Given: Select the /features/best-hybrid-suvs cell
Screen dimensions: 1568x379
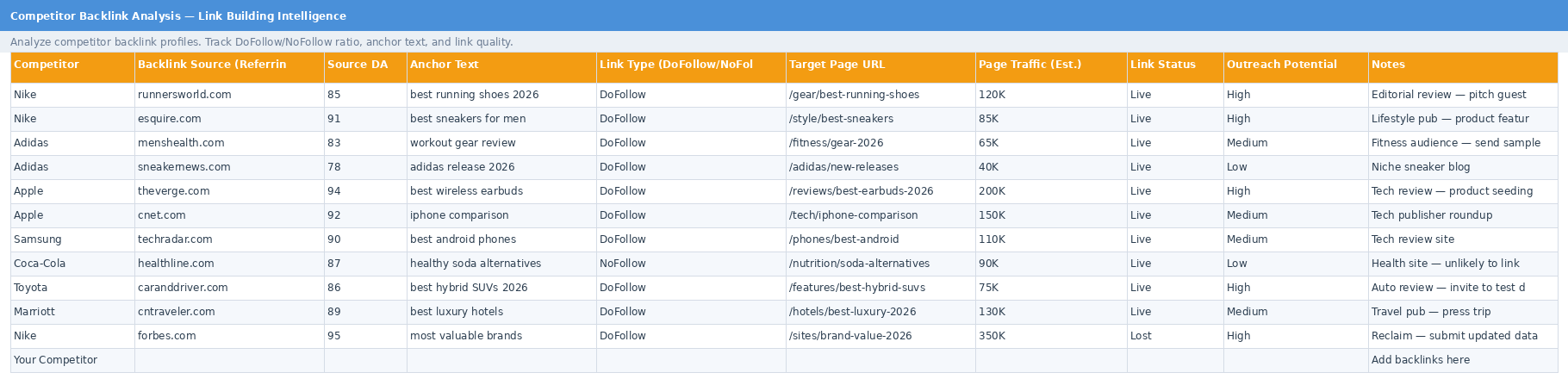Looking at the screenshot, I should (880, 289).
